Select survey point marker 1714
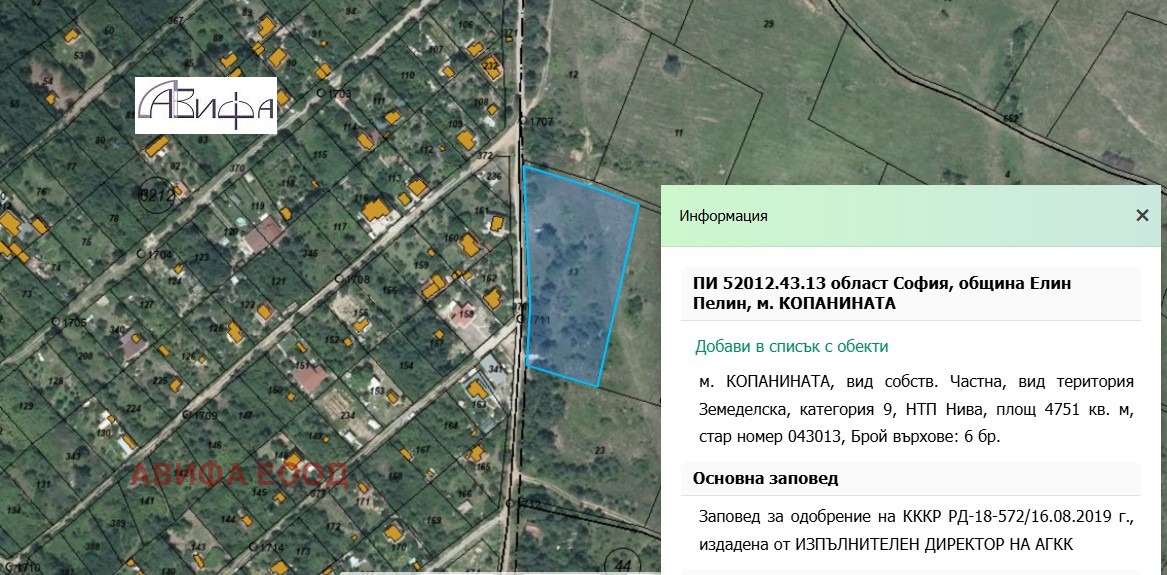This screenshot has height=575, width=1167. pos(253,548)
